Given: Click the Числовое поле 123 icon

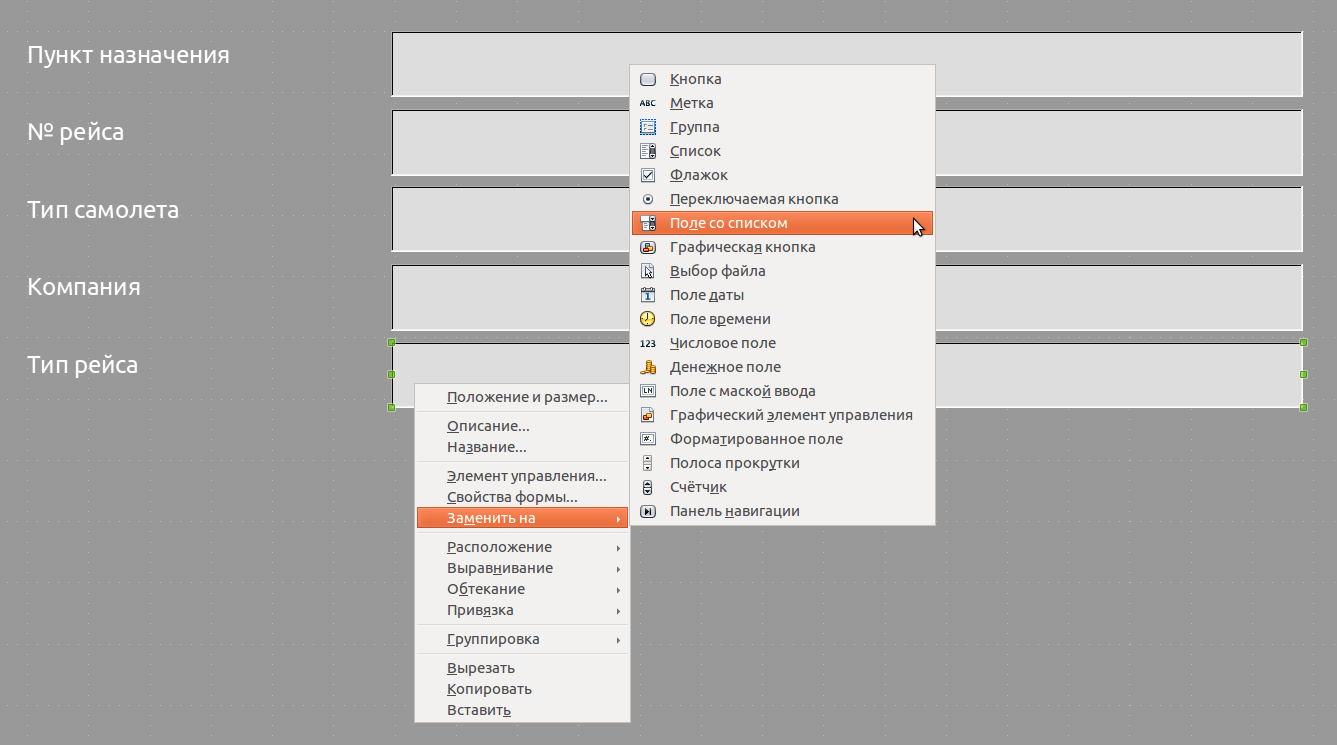Looking at the screenshot, I should point(648,343).
